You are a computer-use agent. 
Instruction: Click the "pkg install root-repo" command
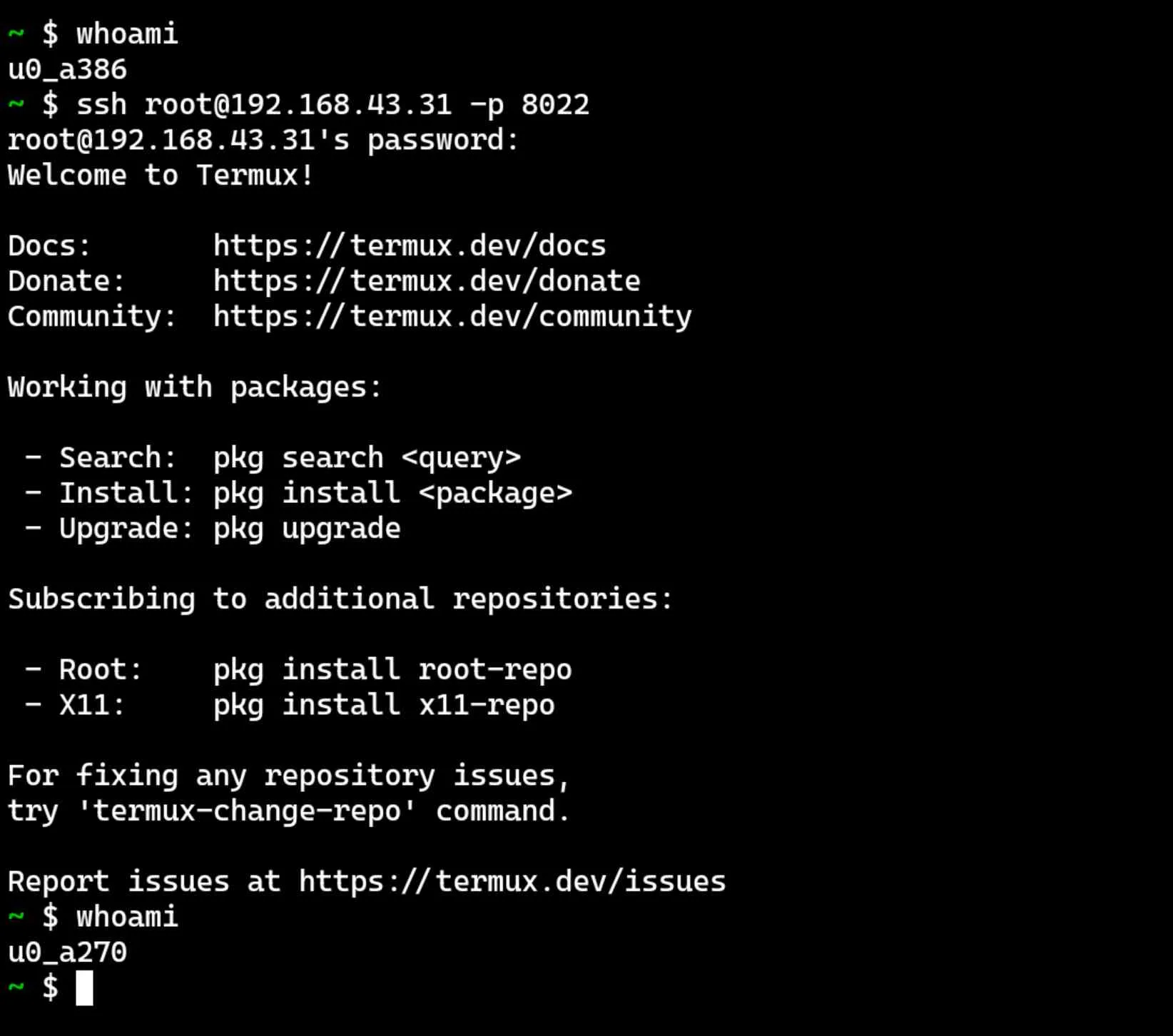click(392, 670)
